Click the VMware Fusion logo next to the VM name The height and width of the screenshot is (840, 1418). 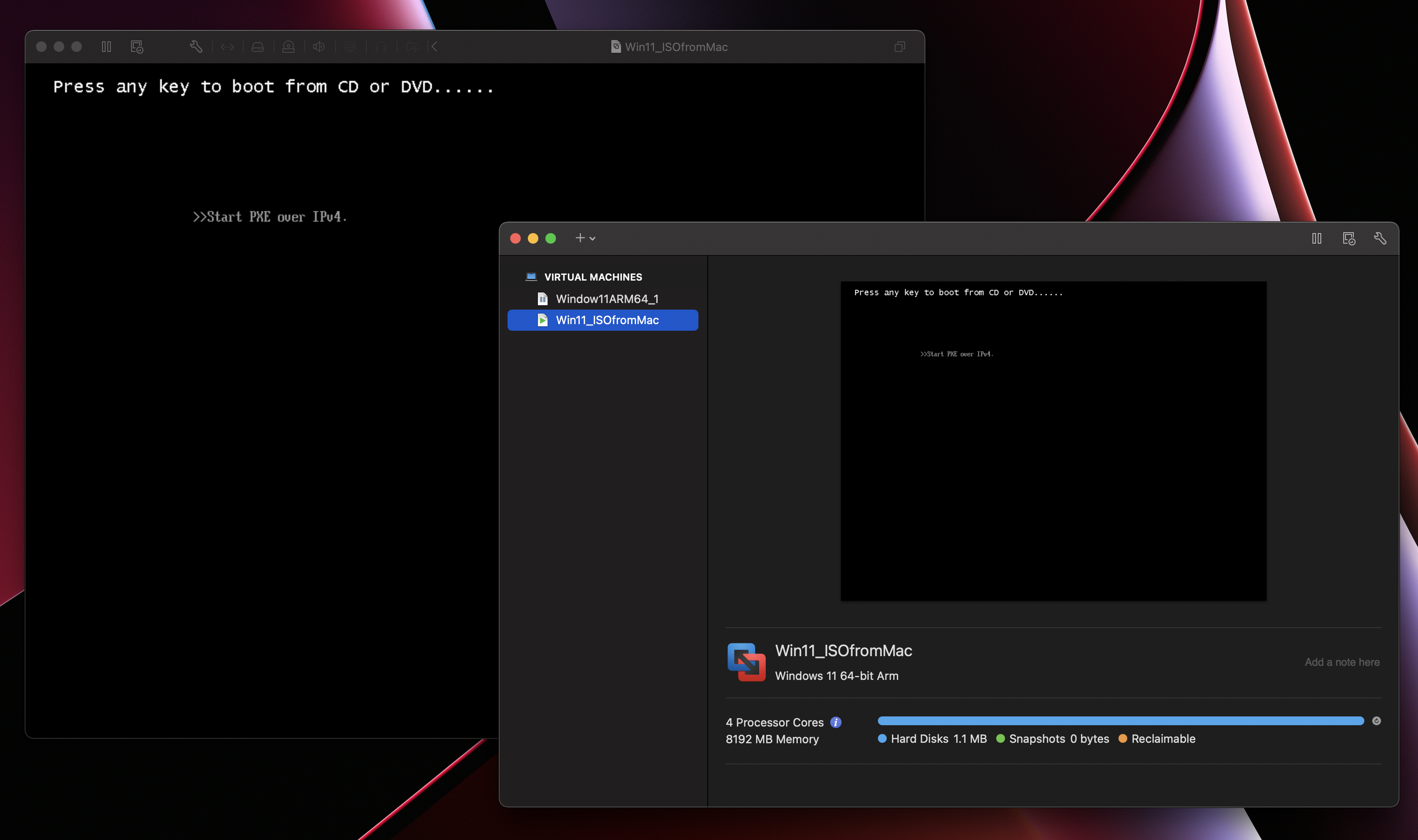pyautogui.click(x=747, y=662)
